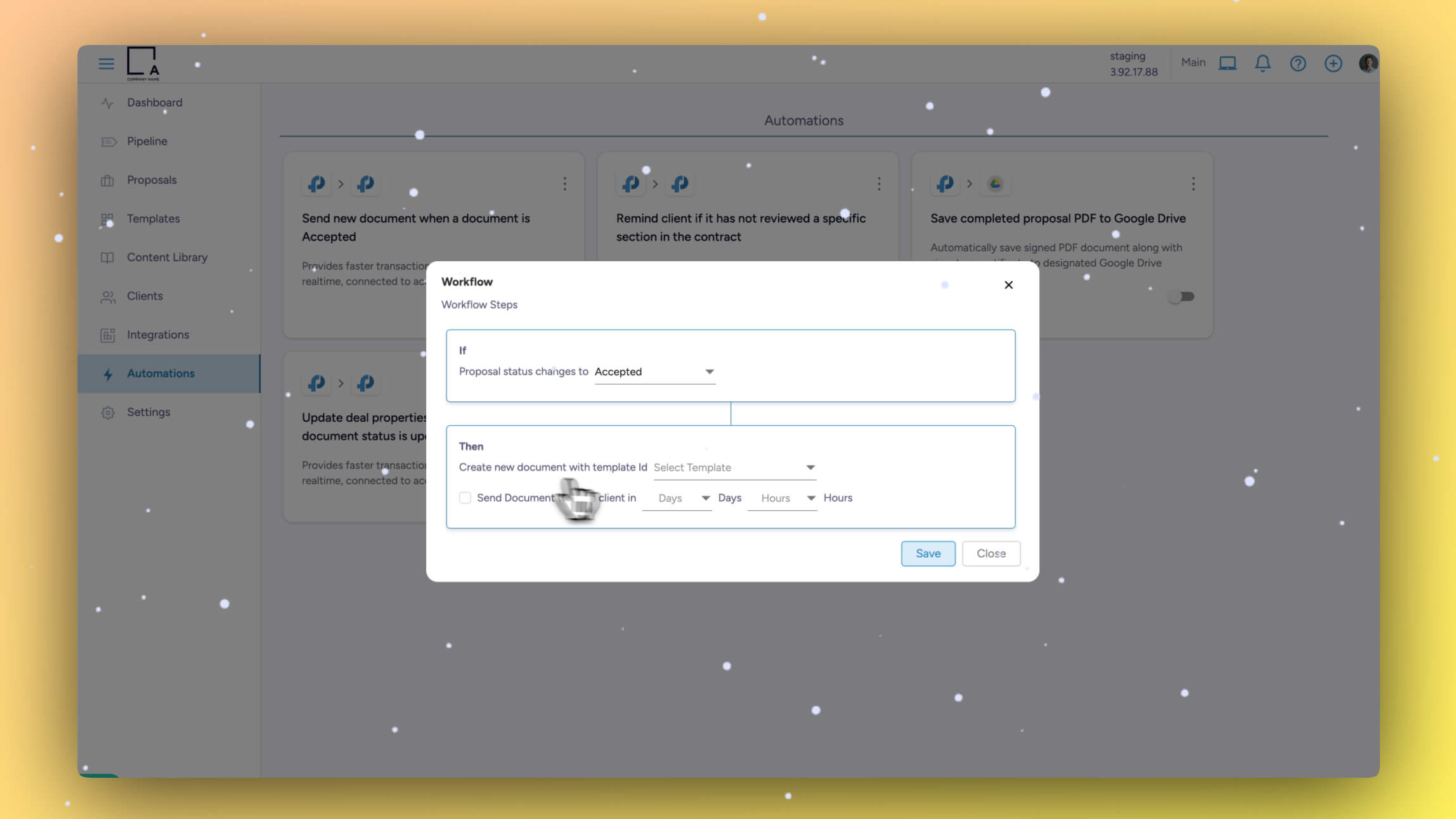Close the Workflow dialog with X
1456x819 pixels.
pyautogui.click(x=1008, y=285)
